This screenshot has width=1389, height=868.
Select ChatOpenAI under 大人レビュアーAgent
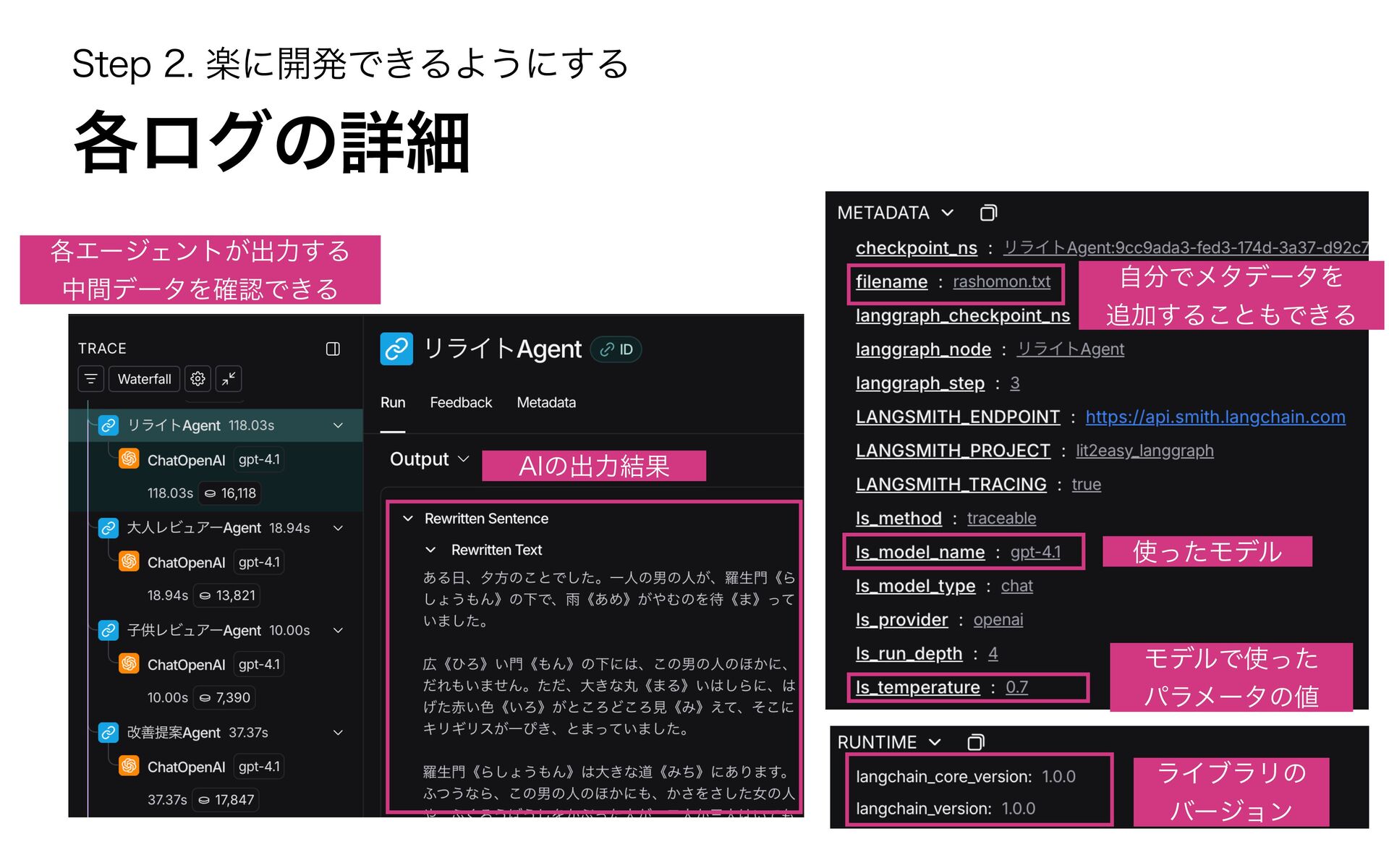(x=186, y=563)
